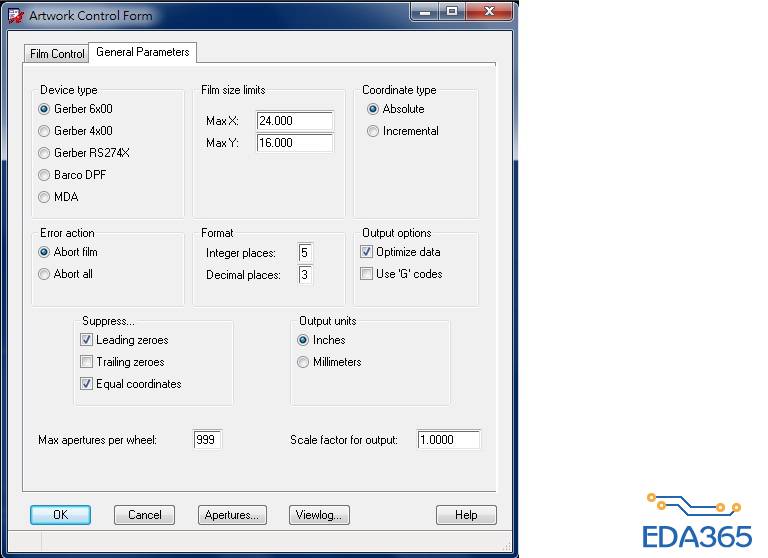The image size is (768, 558).
Task: Click Scale factor for output field
Action: coord(449,439)
